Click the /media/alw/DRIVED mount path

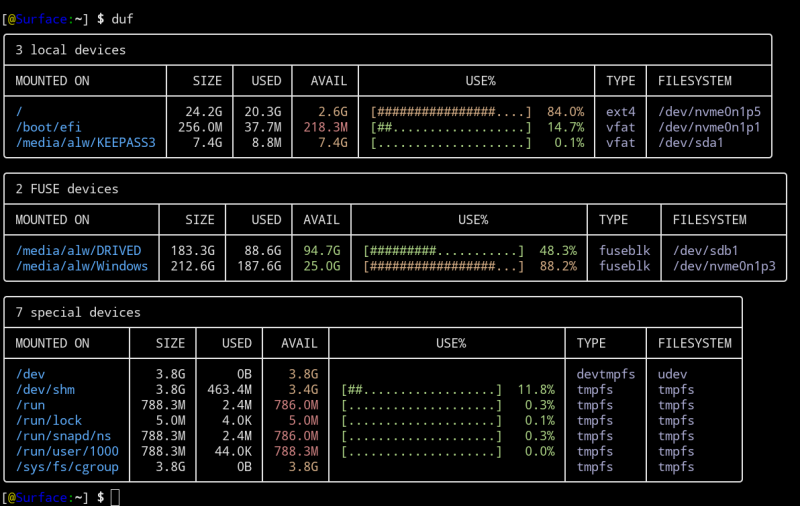[x=78, y=250]
